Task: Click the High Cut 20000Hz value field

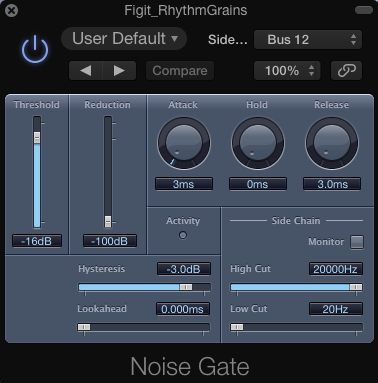Action: (x=335, y=269)
